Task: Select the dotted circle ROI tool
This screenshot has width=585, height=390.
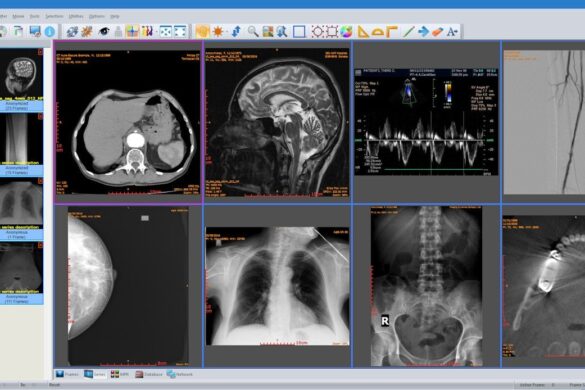Action: [x=317, y=32]
